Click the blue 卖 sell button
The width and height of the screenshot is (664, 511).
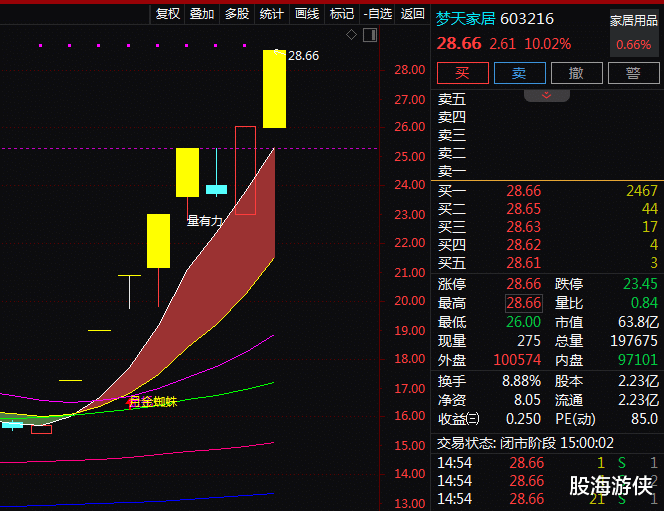pyautogui.click(x=519, y=73)
